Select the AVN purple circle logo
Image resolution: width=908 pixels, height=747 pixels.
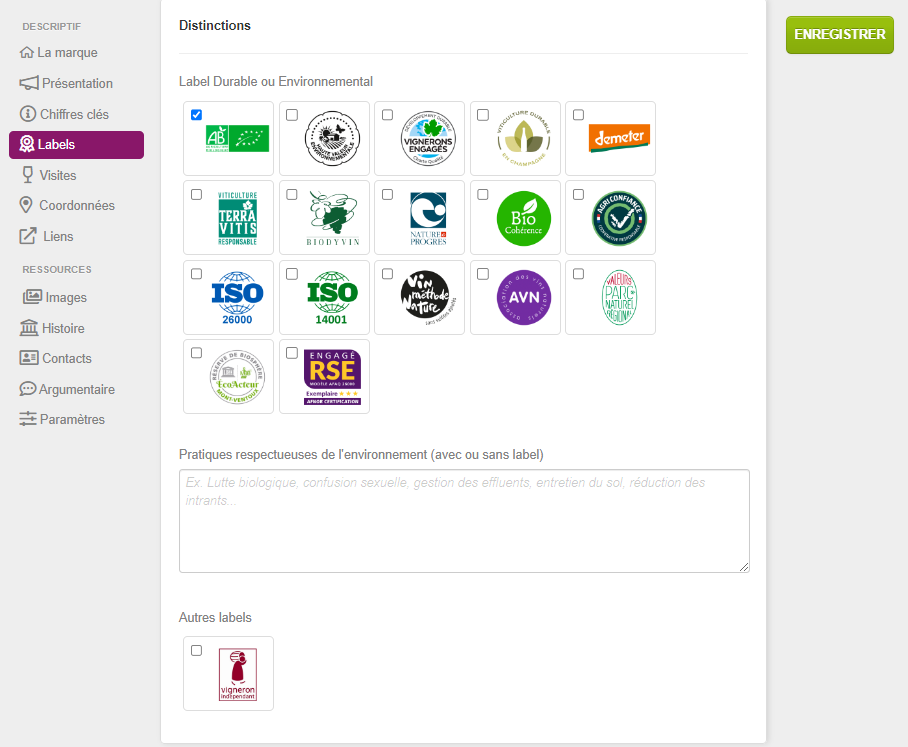[523, 298]
